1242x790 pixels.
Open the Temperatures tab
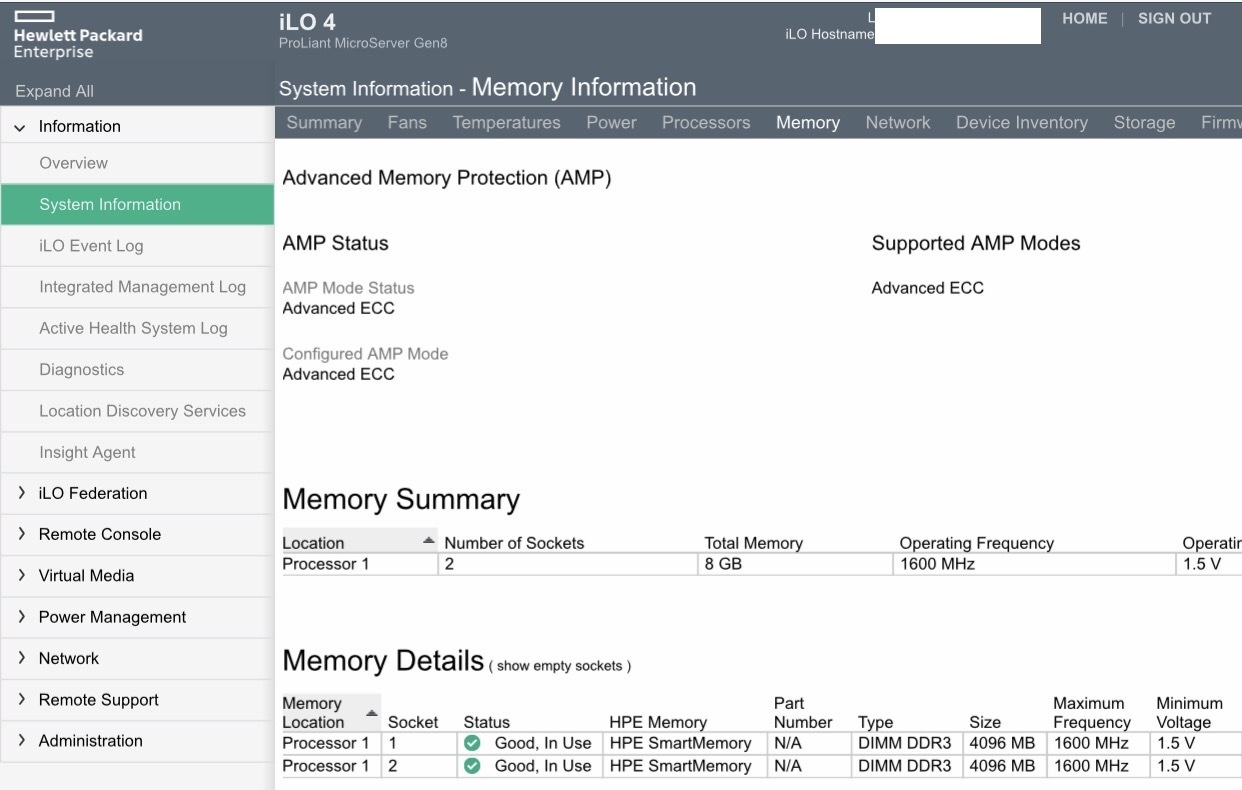pyautogui.click(x=506, y=123)
